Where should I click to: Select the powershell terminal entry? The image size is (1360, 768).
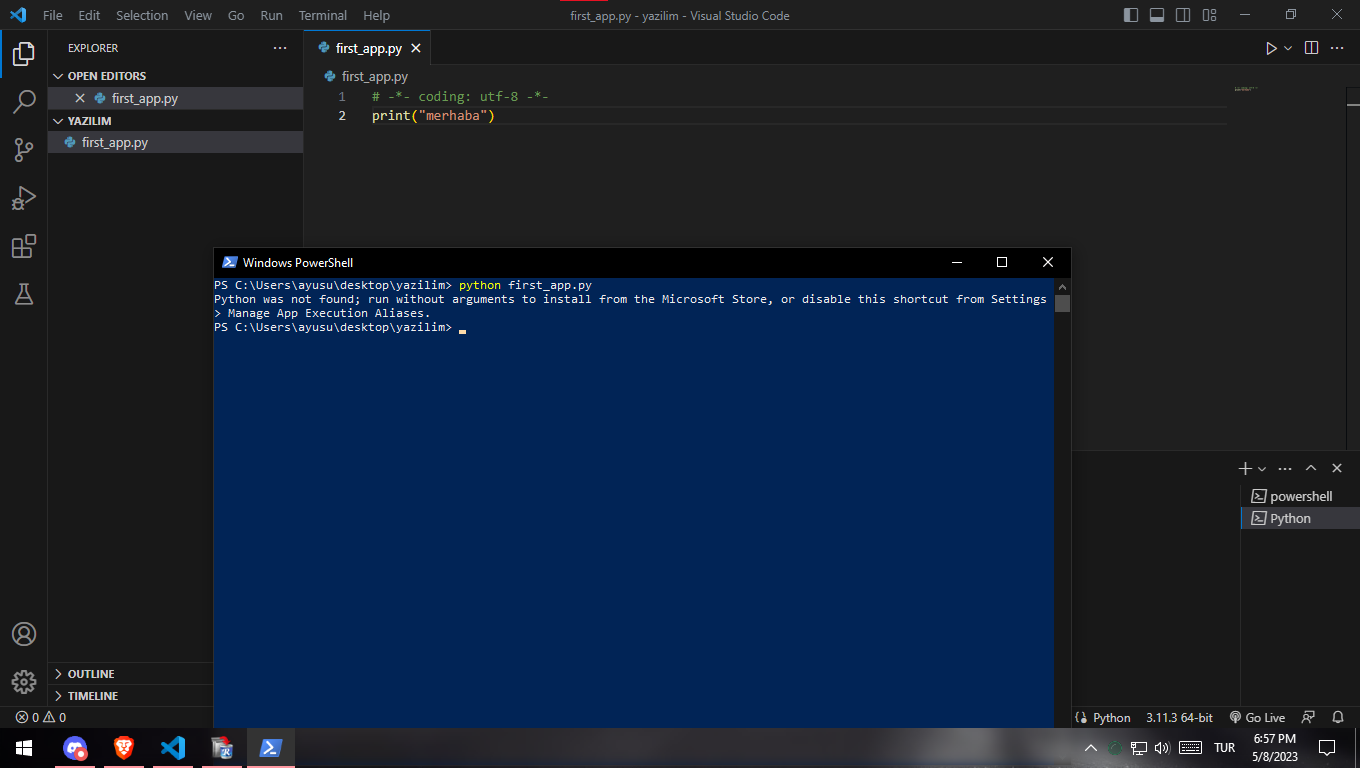point(1300,496)
